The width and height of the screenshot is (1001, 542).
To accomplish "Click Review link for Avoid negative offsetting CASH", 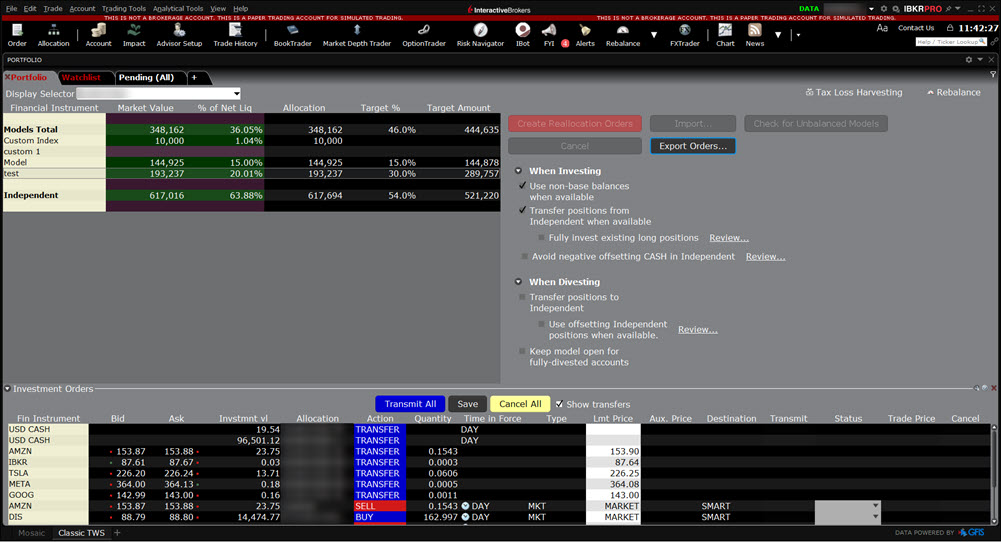I will coord(765,257).
